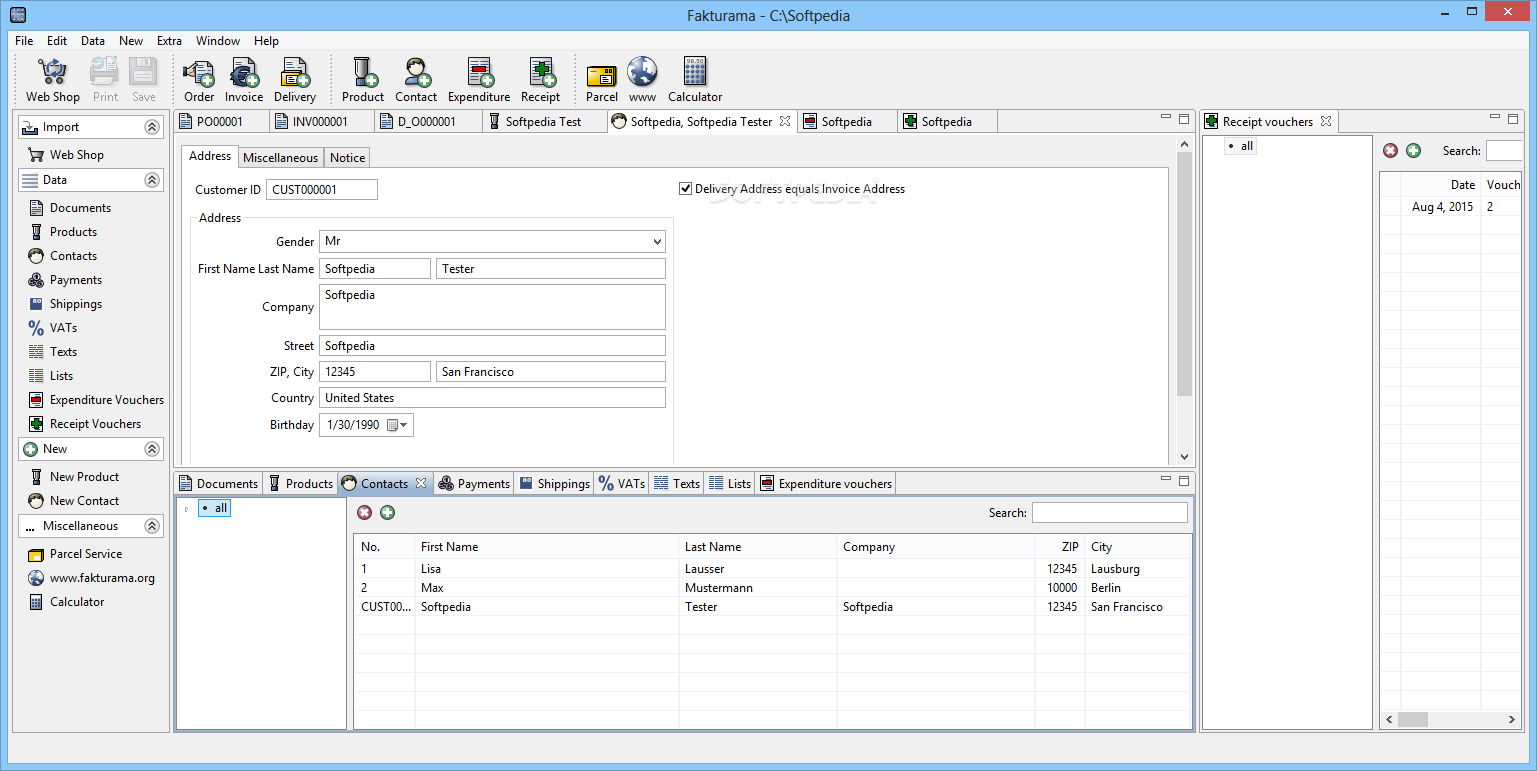Open Payments in the Data sidebar
This screenshot has height=771, width=1537.
(x=65, y=280)
